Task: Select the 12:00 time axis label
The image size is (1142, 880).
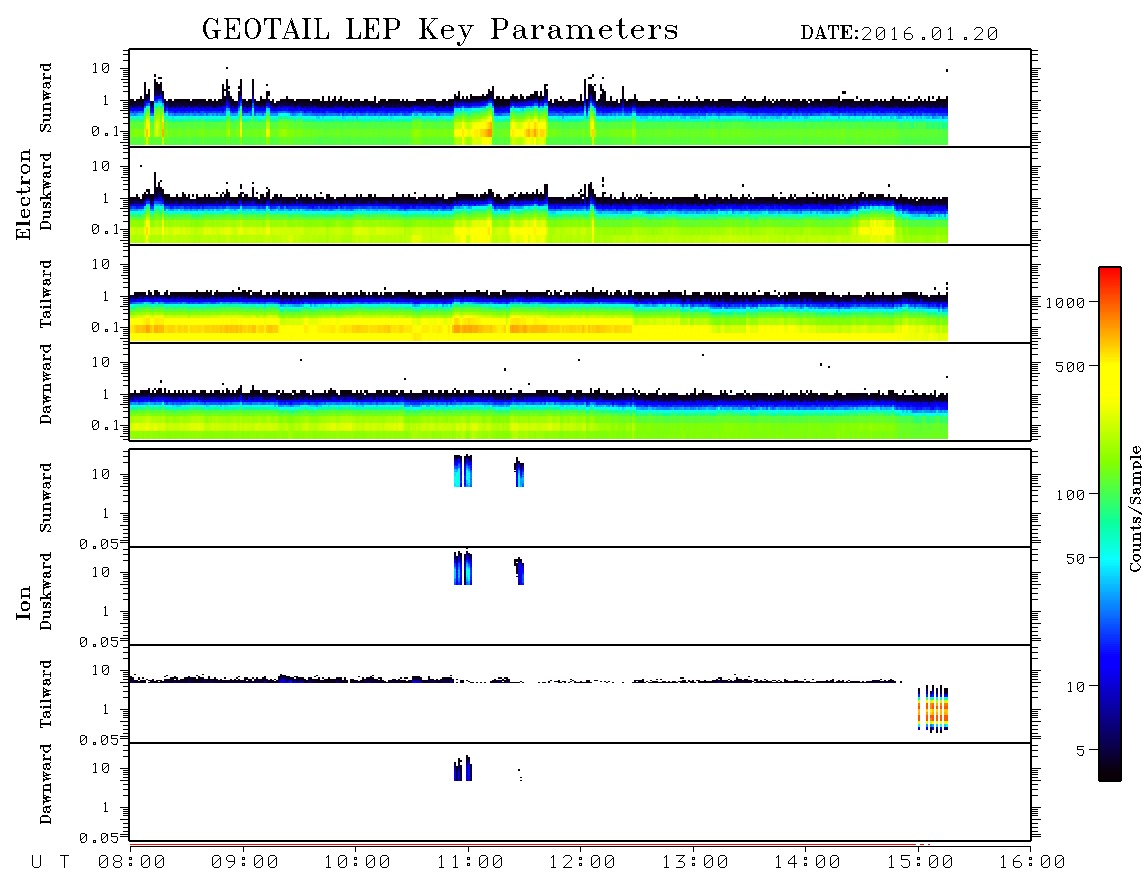Action: pyautogui.click(x=582, y=862)
